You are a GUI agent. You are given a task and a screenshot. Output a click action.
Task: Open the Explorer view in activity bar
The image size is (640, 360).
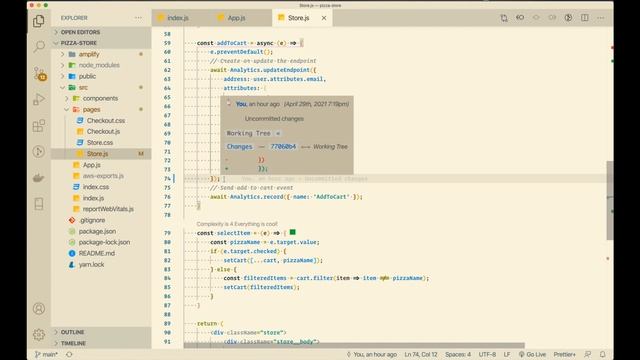pyautogui.click(x=39, y=21)
